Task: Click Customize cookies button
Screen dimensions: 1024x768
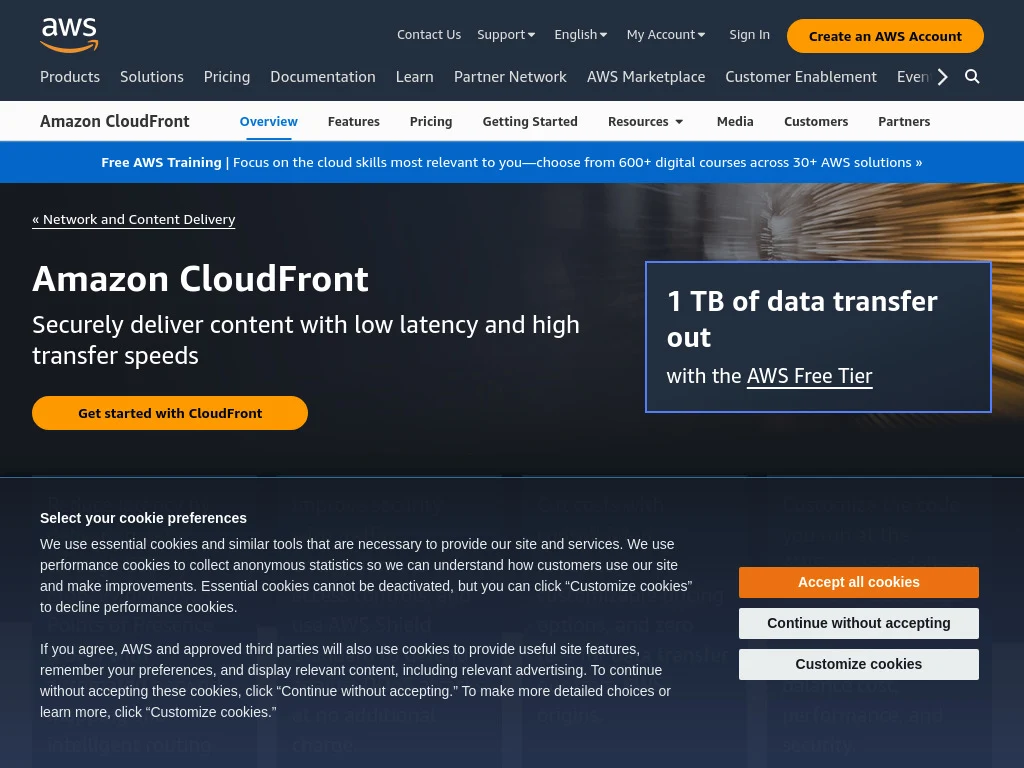Action: [858, 665]
